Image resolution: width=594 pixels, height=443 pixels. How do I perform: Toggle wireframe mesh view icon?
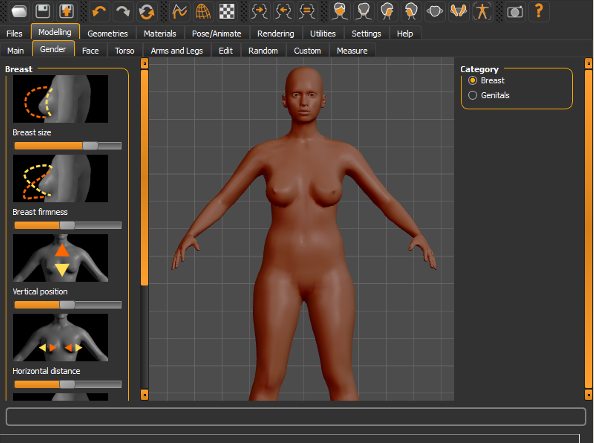(x=203, y=11)
